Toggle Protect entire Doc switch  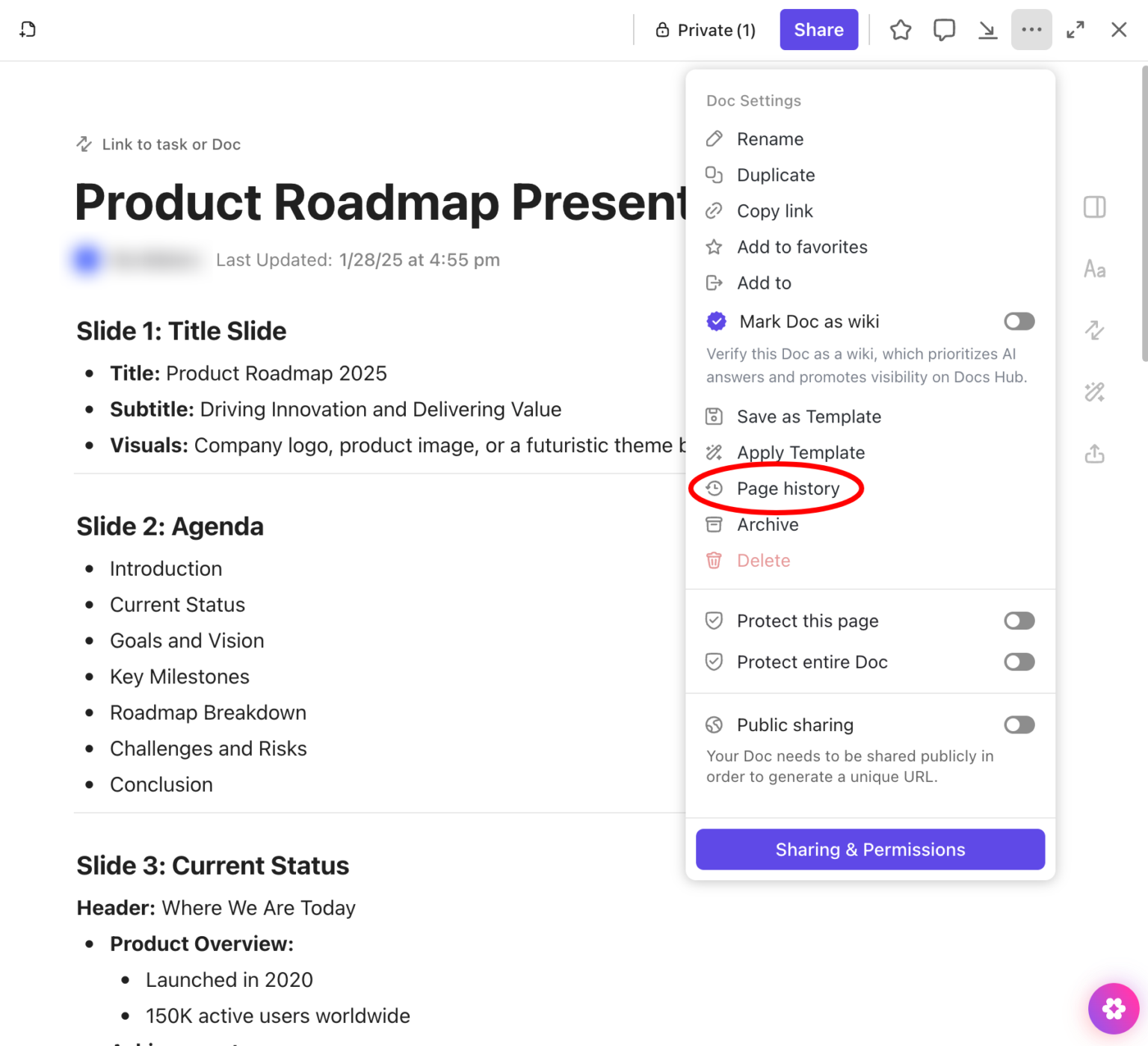pyautogui.click(x=1019, y=662)
